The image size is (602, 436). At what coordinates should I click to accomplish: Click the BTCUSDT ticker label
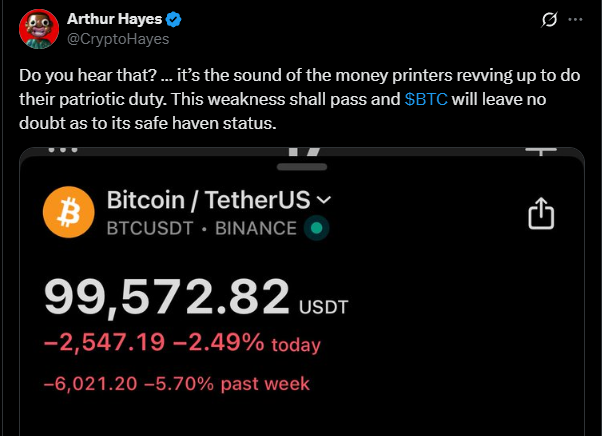click(150, 228)
